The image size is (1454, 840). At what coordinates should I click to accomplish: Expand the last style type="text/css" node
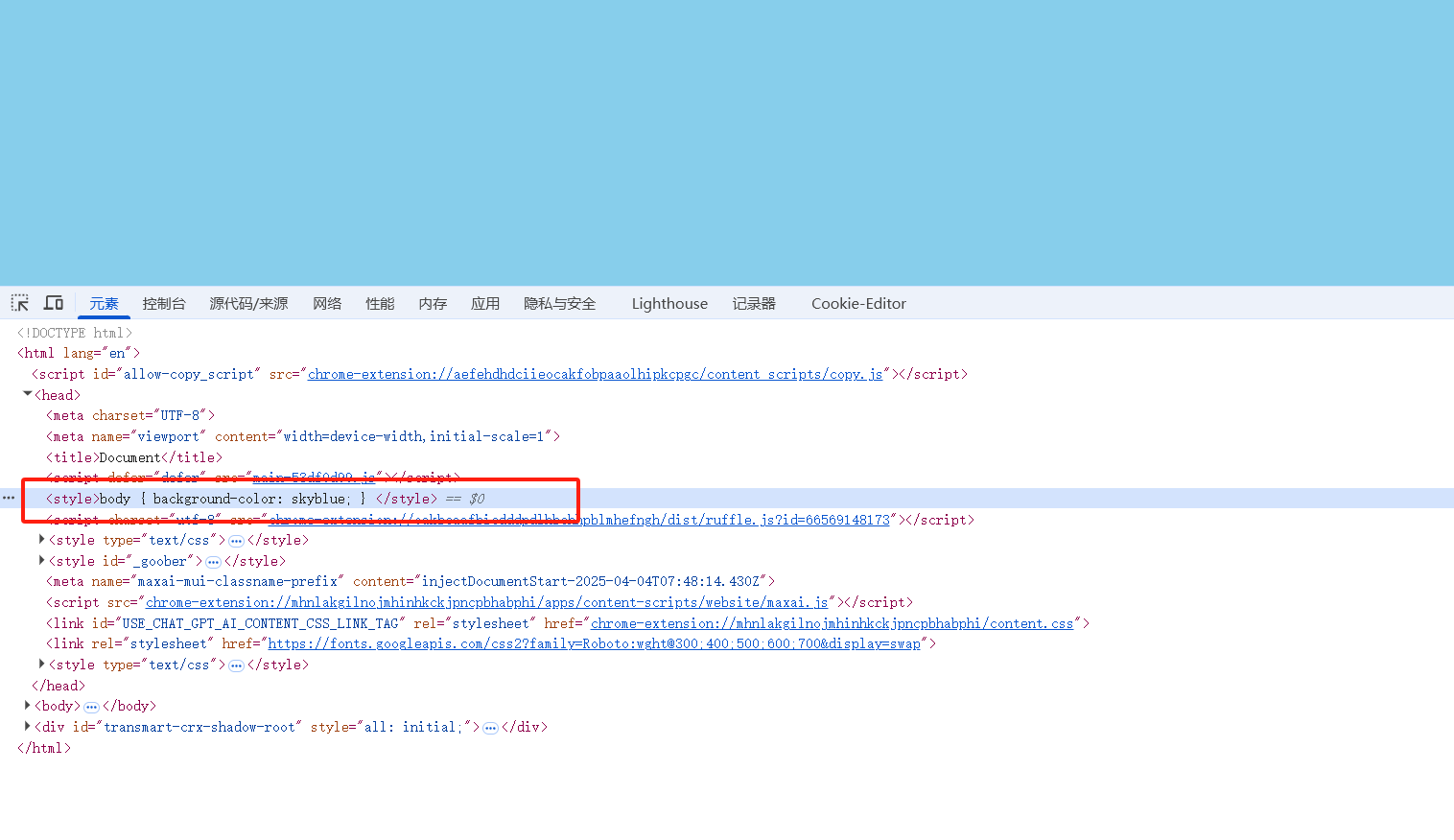pos(42,665)
